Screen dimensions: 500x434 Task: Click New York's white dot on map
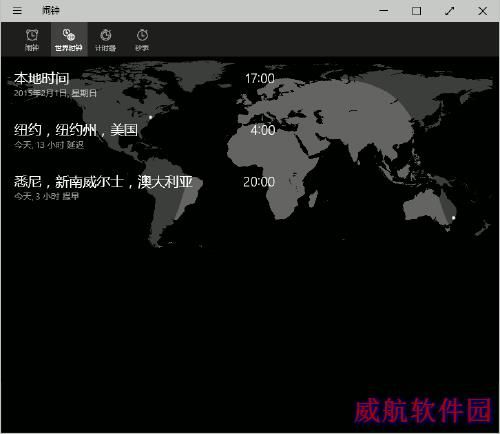point(151,117)
